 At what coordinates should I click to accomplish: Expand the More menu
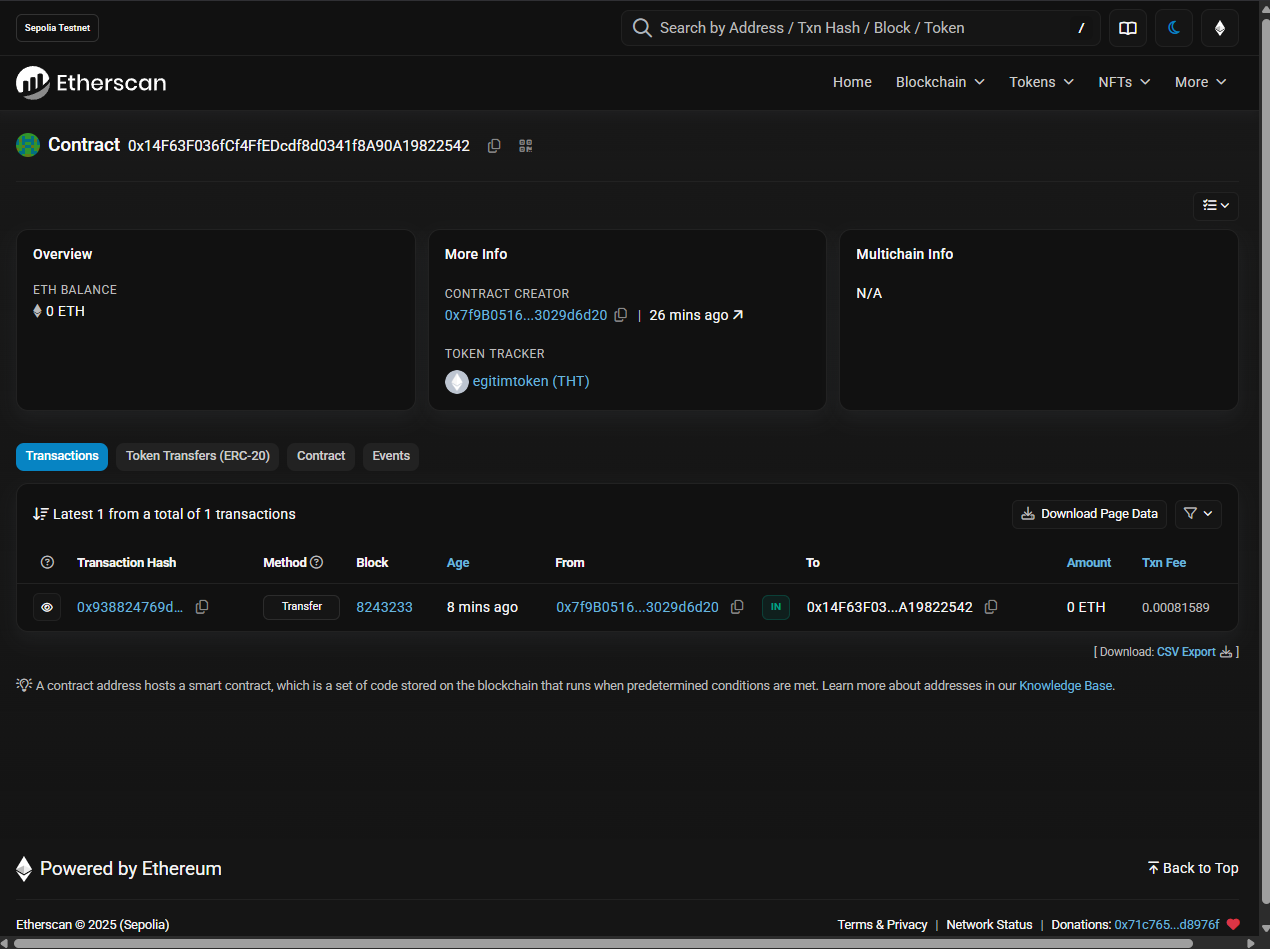click(1200, 82)
